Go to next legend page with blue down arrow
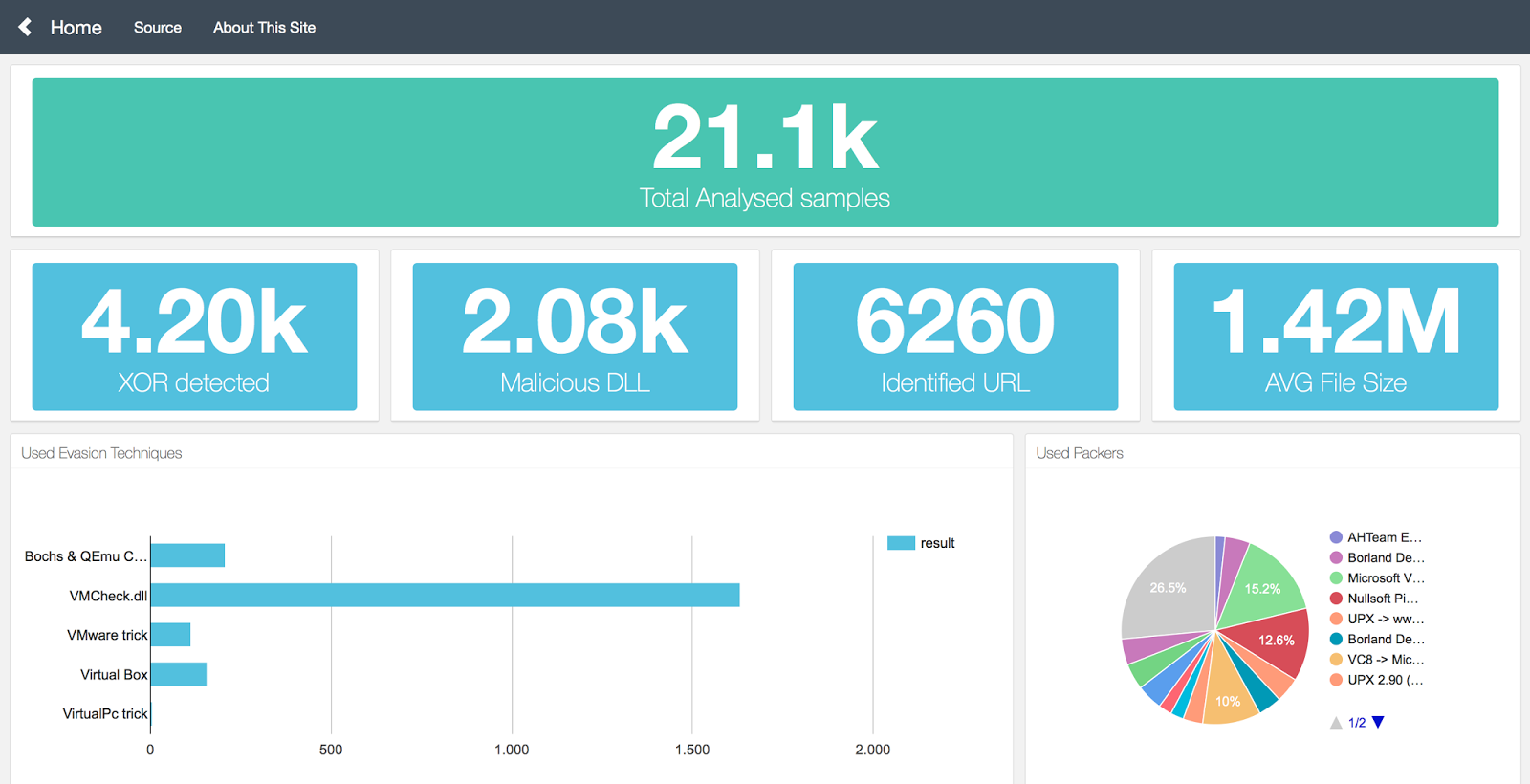The image size is (1530, 784). pos(1378,722)
